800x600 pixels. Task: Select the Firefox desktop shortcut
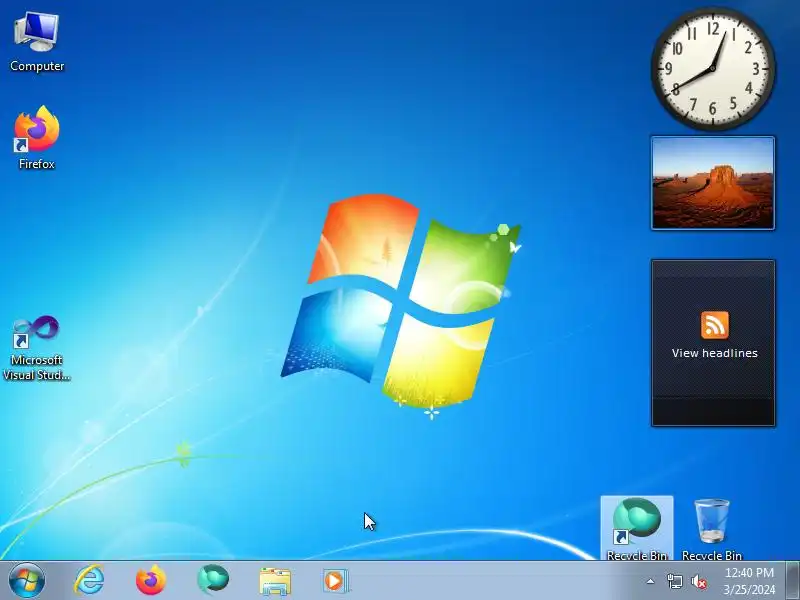pyautogui.click(x=37, y=138)
